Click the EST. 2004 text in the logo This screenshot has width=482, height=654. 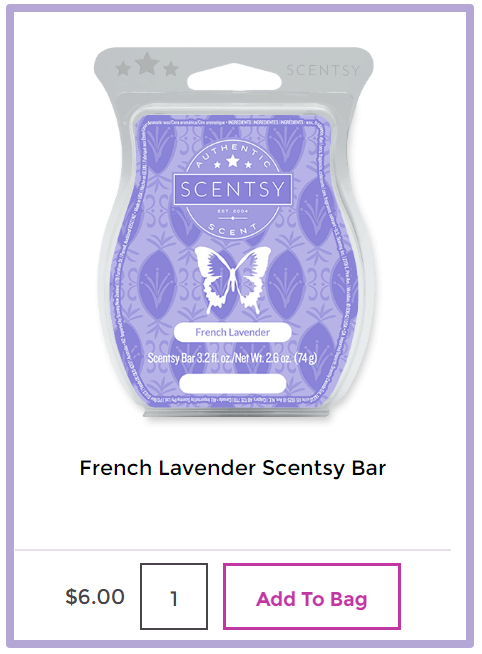pos(233,211)
